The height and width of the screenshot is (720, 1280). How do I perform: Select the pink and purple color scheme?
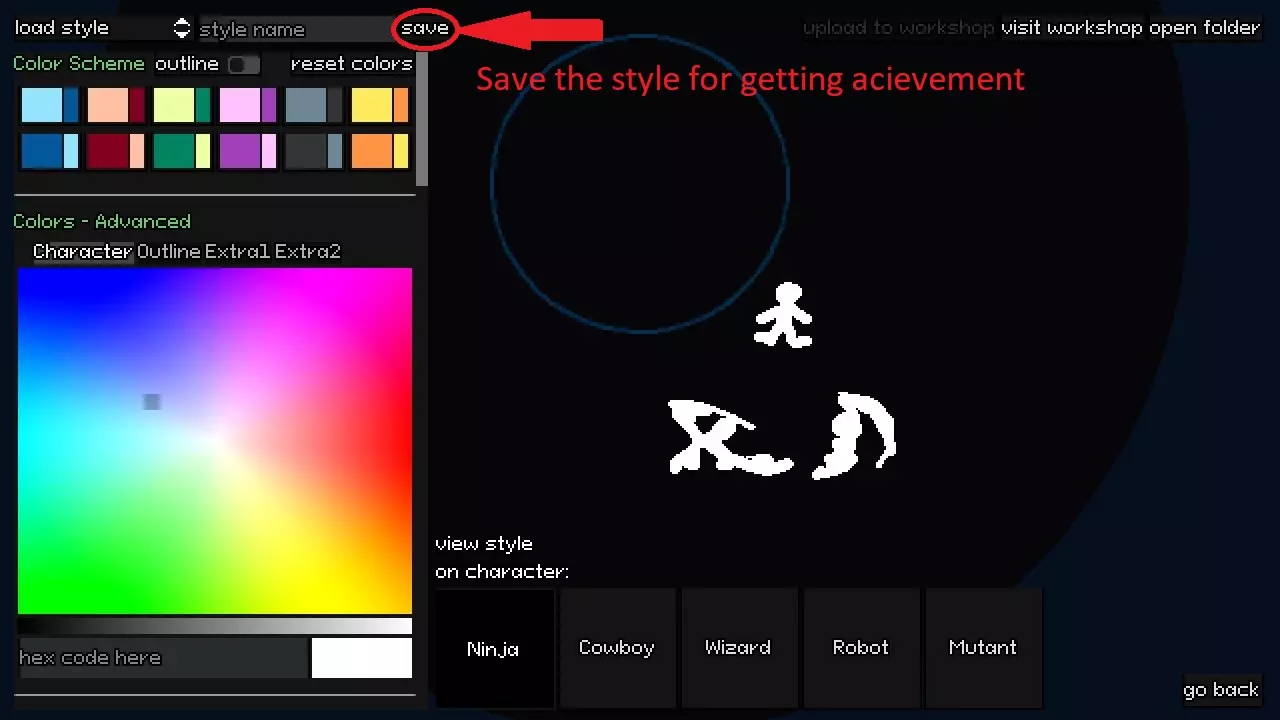coord(248,105)
